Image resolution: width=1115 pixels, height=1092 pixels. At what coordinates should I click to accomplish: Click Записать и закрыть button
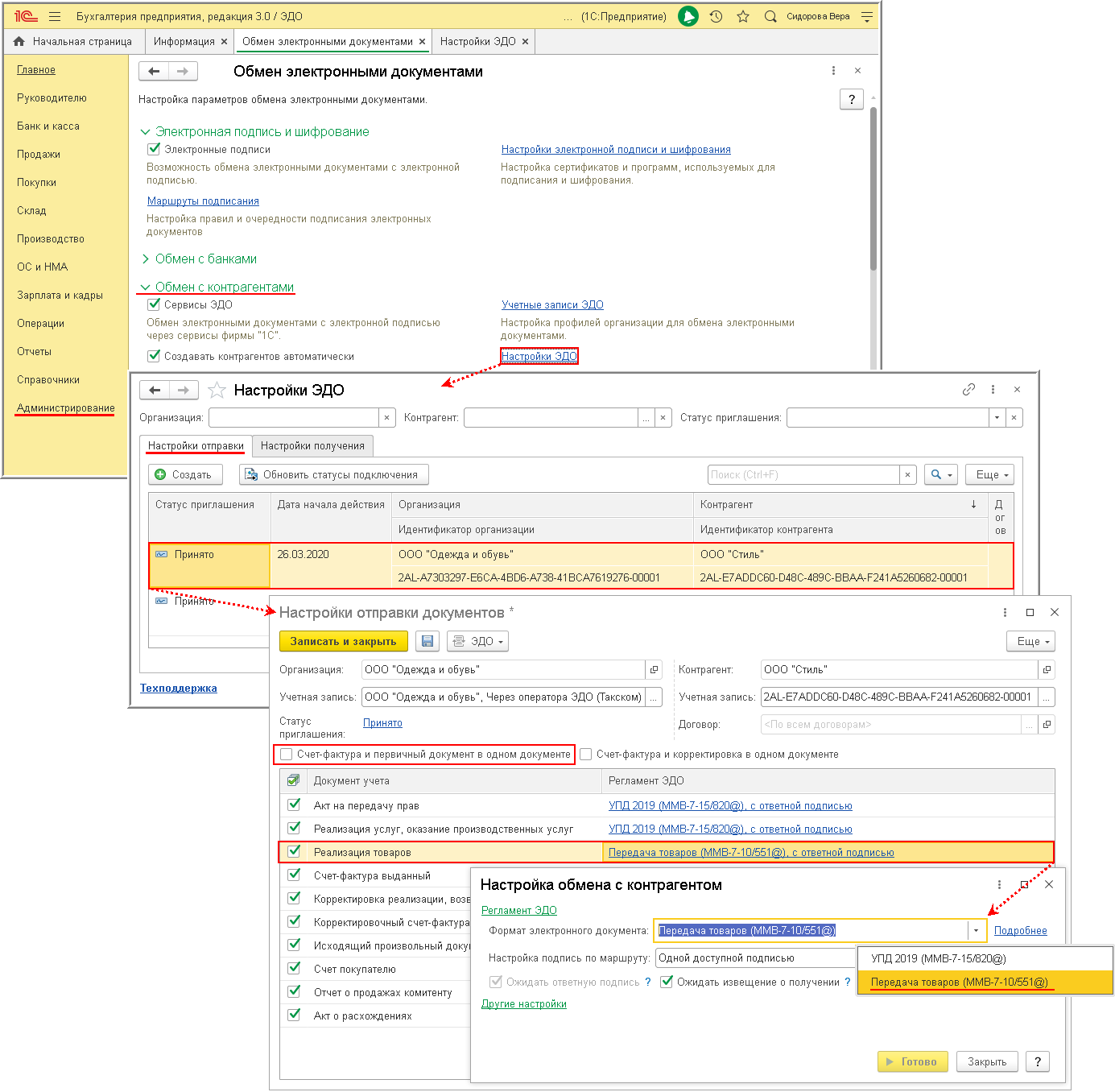(344, 642)
